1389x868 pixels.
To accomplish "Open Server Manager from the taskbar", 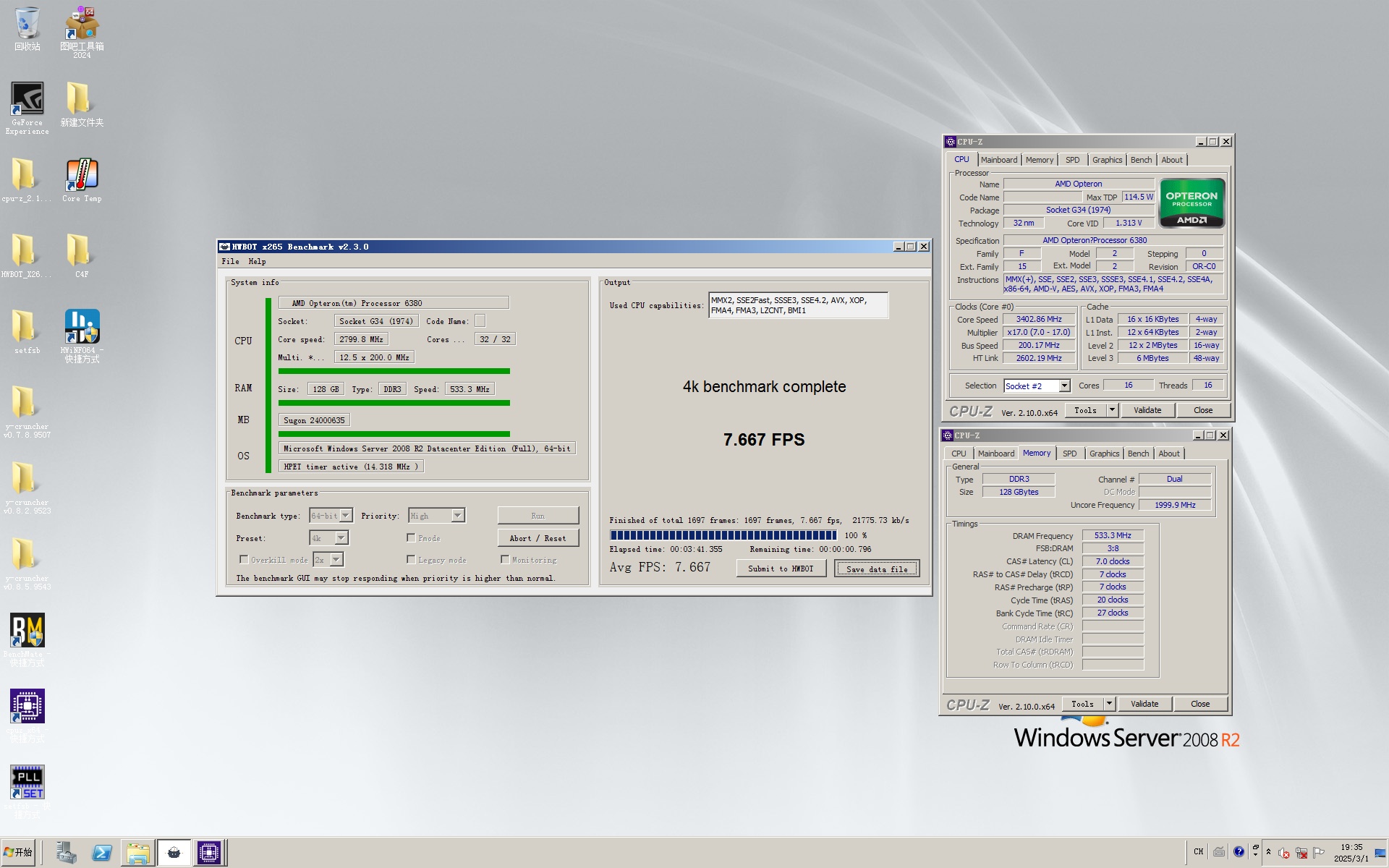I will [66, 853].
